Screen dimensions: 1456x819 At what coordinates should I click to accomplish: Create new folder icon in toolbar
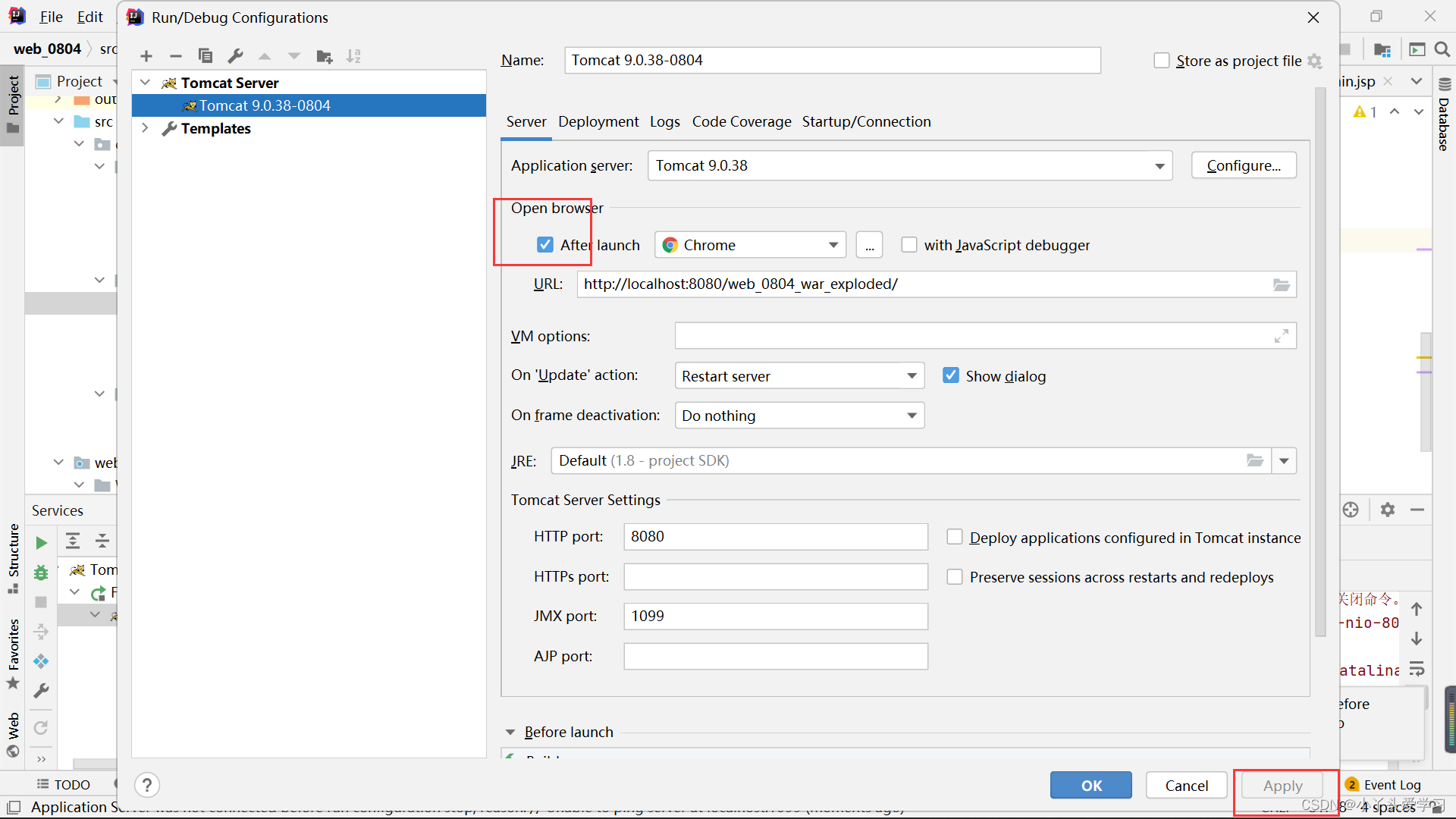tap(325, 56)
